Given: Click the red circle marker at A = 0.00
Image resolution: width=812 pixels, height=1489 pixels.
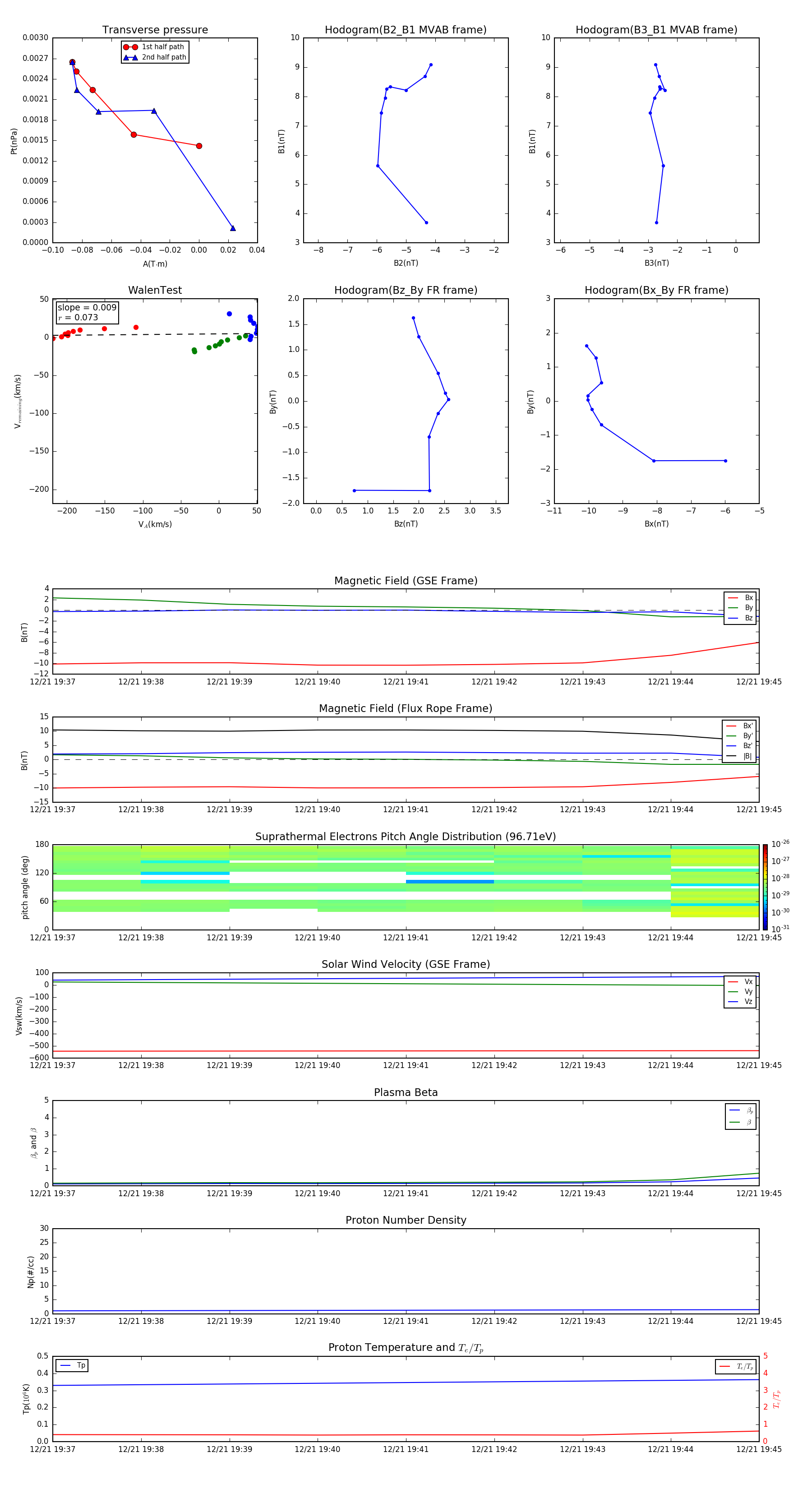Looking at the screenshot, I should click(x=199, y=146).
